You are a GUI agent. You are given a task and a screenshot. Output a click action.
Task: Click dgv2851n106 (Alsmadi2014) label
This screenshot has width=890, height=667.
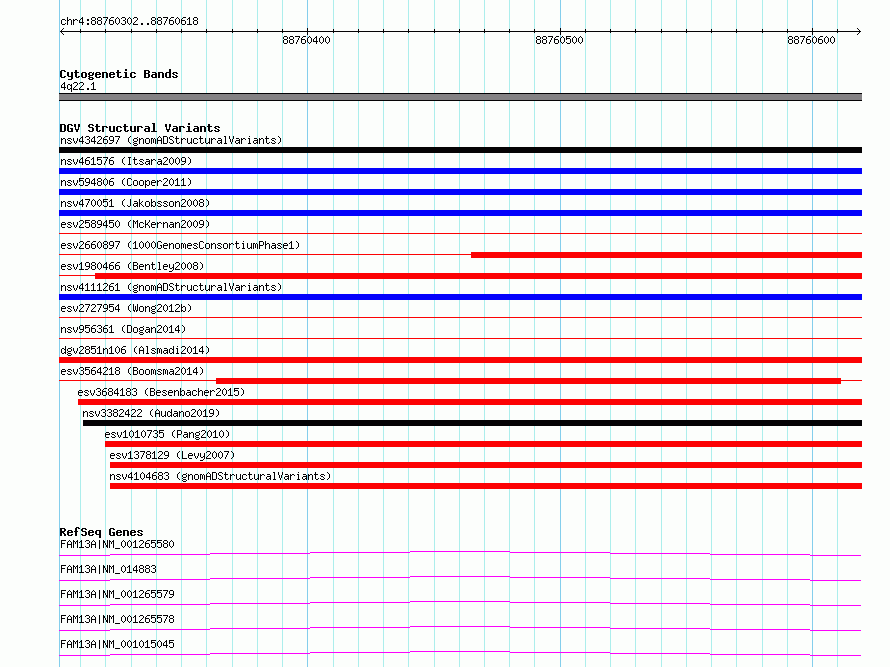(x=135, y=350)
